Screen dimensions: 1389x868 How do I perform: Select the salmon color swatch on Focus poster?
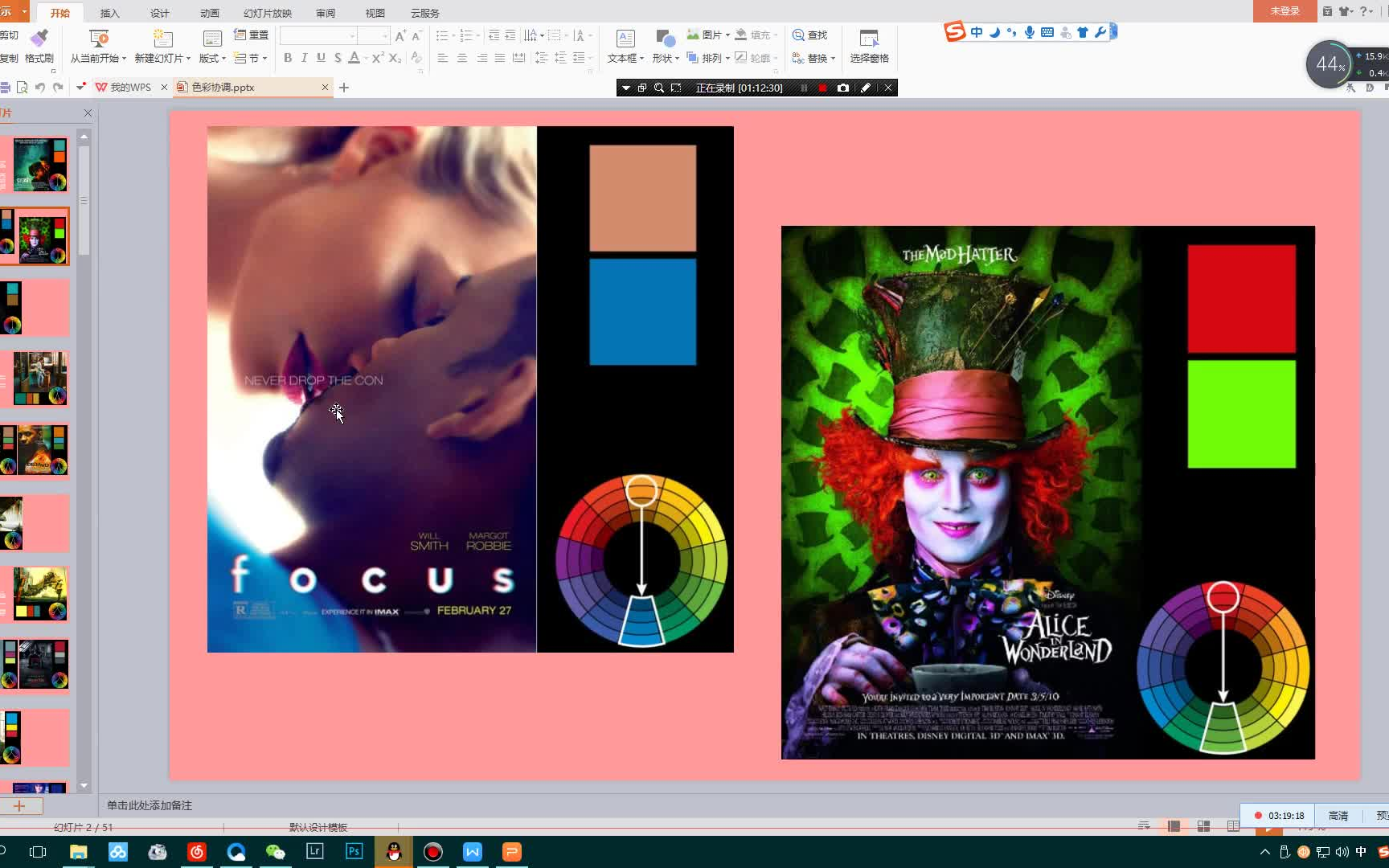click(x=642, y=199)
